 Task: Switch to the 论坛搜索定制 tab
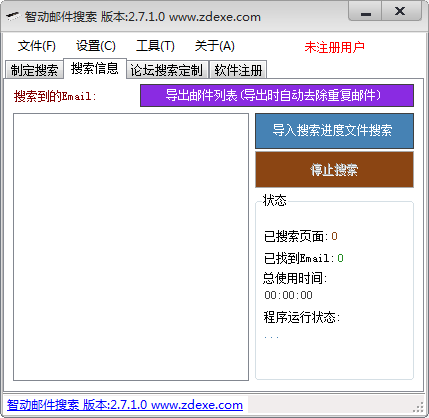pyautogui.click(x=167, y=70)
